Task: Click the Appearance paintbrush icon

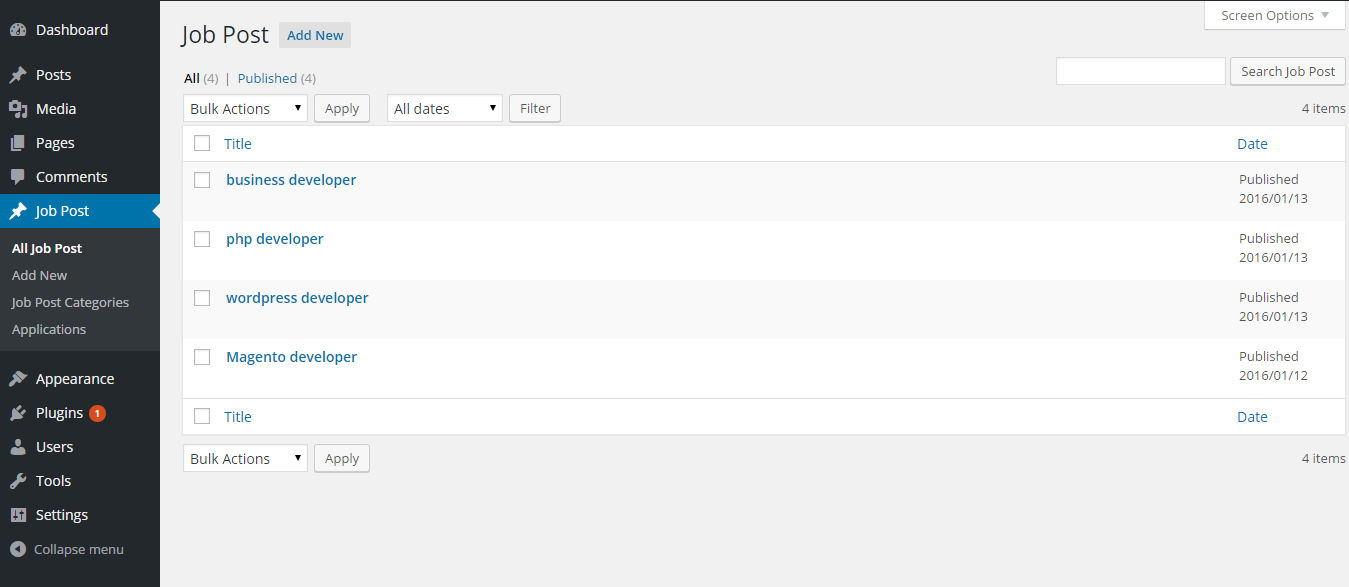Action: pyautogui.click(x=18, y=379)
